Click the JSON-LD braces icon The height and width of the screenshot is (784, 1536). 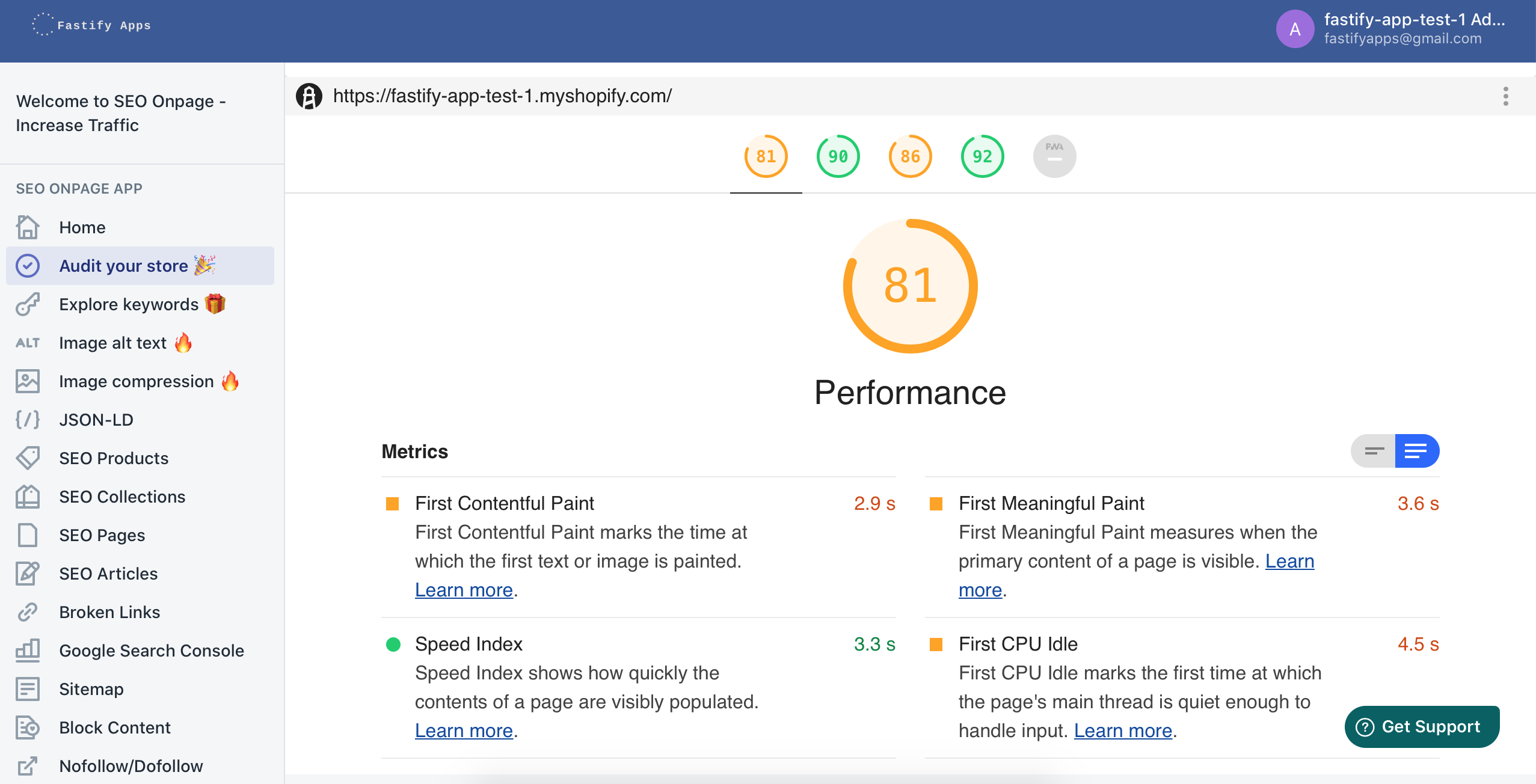(28, 420)
